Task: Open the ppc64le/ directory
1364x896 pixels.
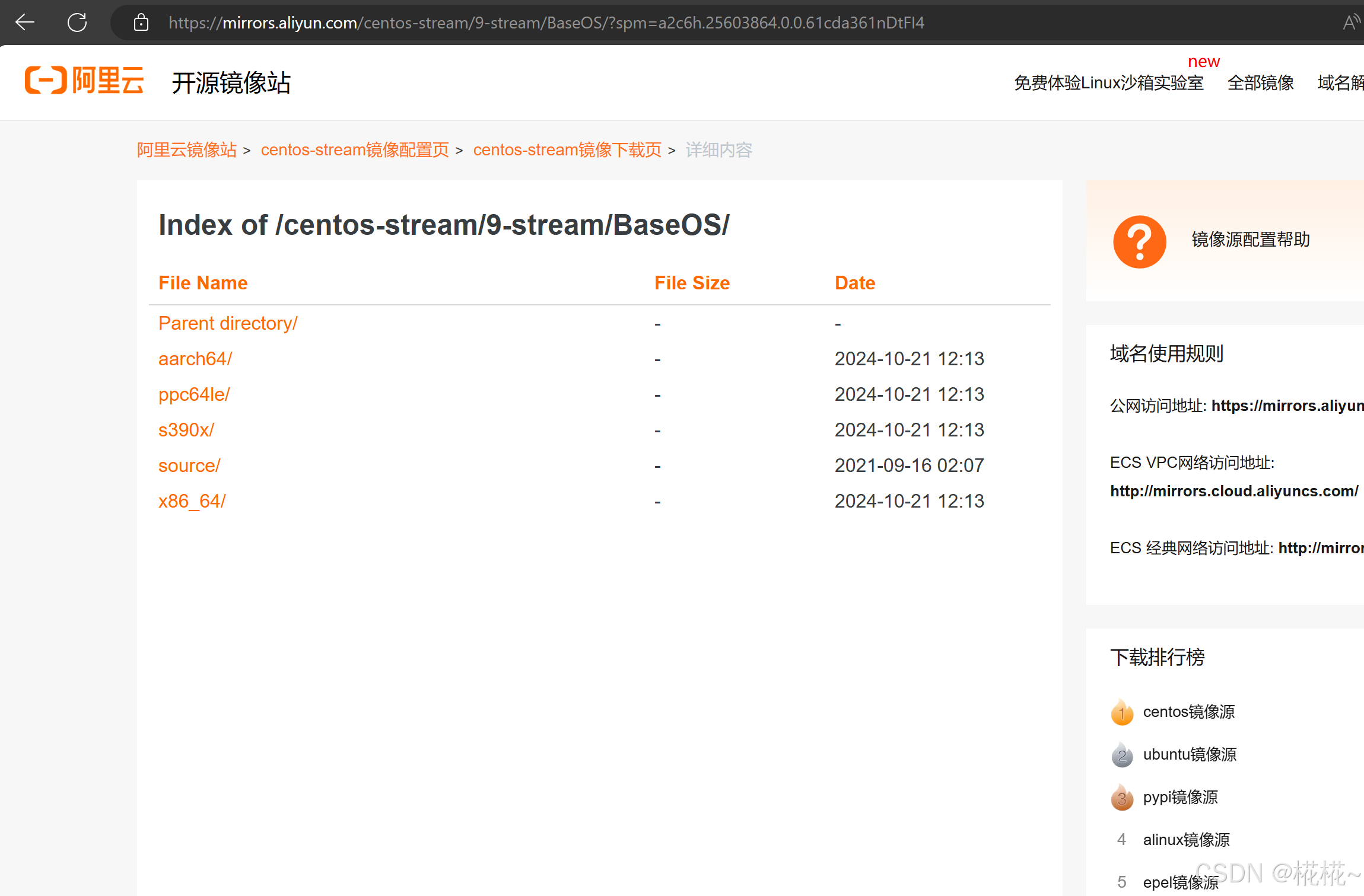Action: coord(194,394)
